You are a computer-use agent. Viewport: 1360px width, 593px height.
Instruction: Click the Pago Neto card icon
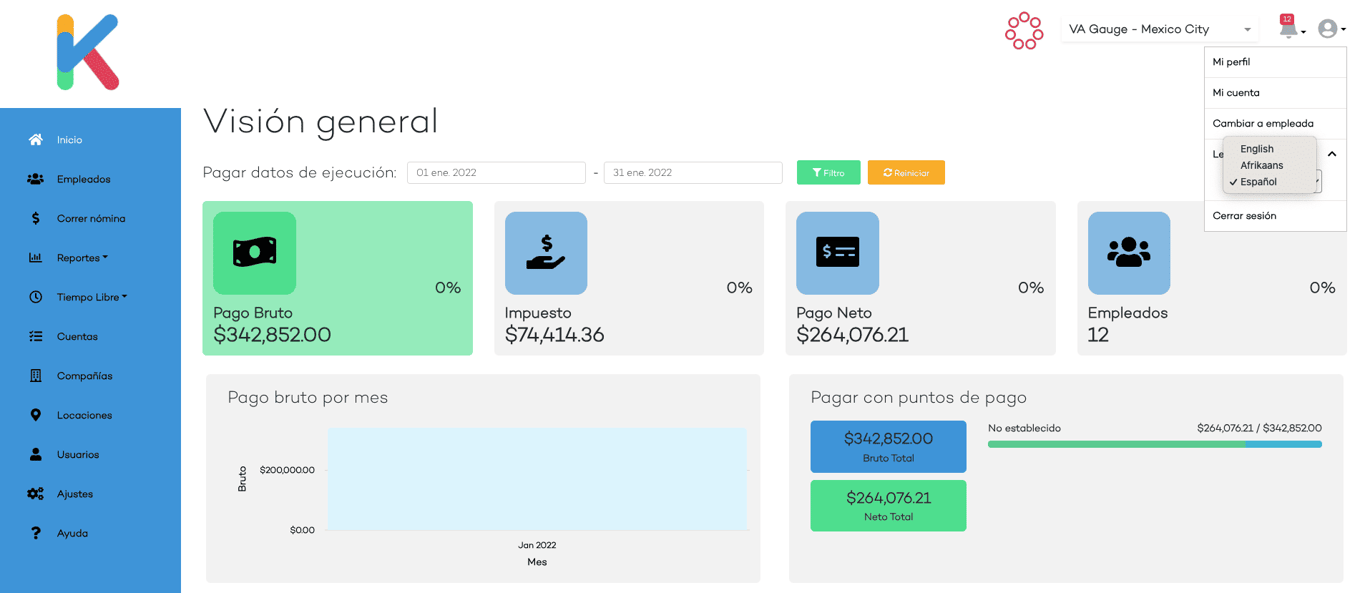(837, 253)
